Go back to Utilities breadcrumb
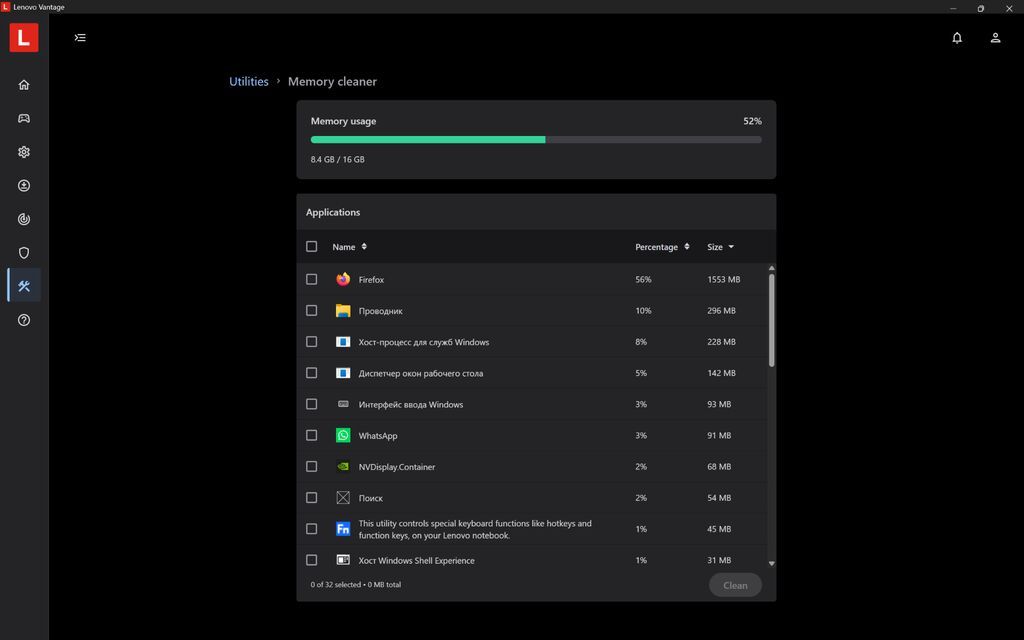 point(249,82)
